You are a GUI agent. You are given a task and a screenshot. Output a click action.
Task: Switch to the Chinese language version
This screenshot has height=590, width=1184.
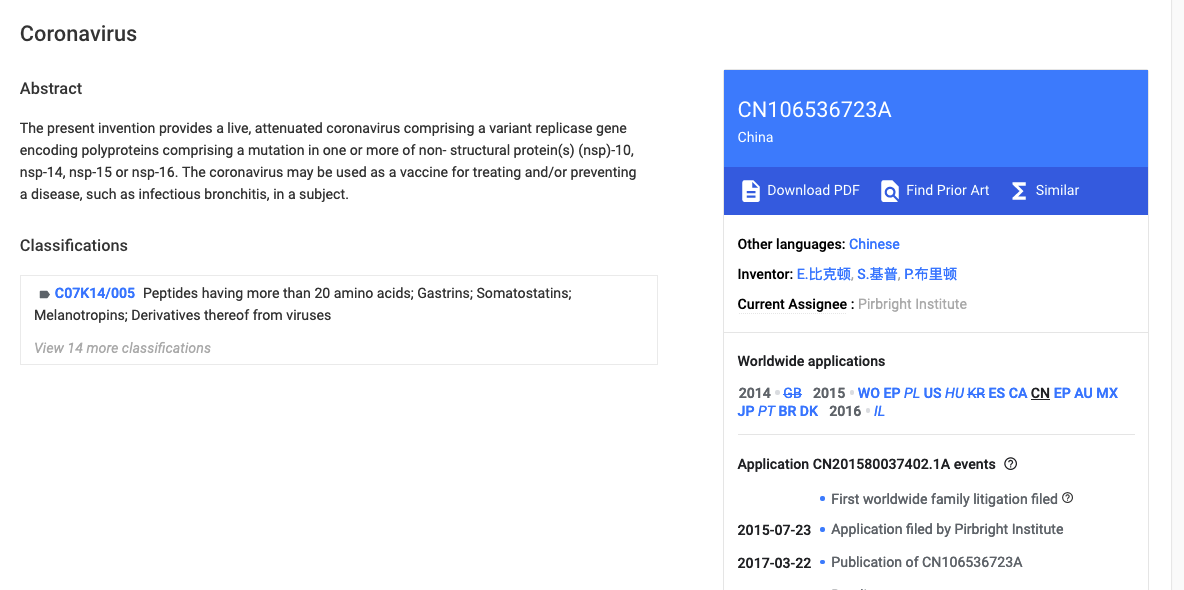[x=874, y=244]
